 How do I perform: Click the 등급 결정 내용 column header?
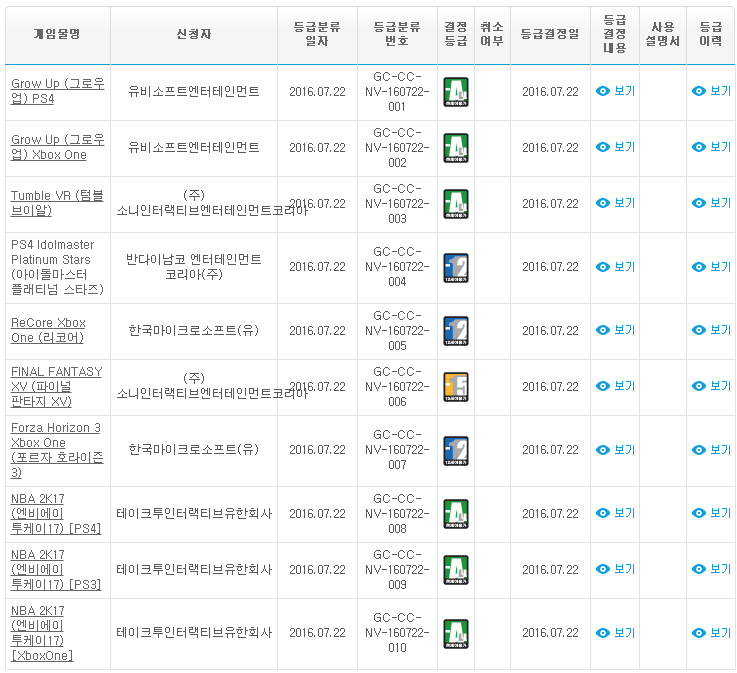pyautogui.click(x=615, y=34)
